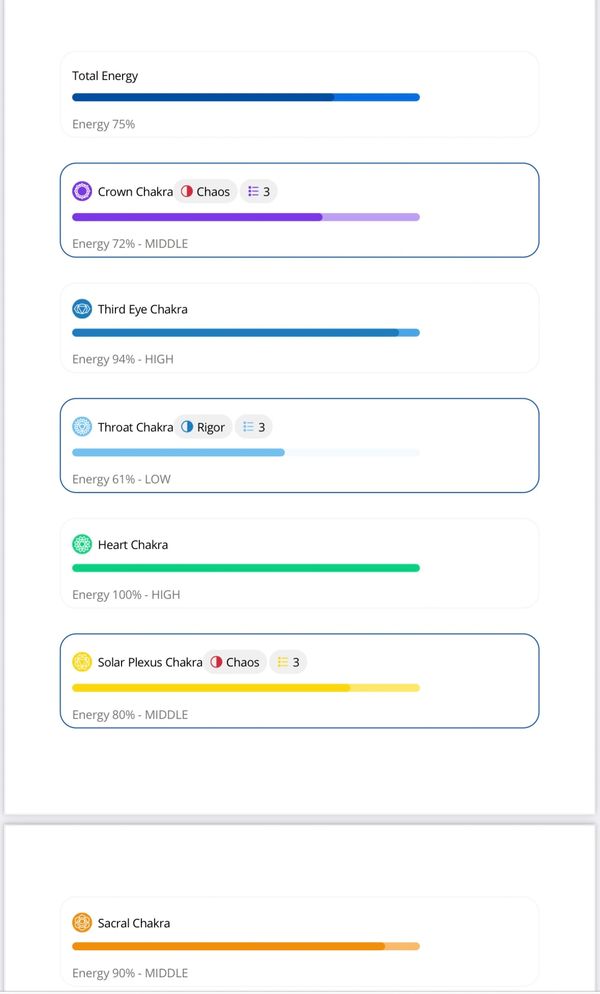Click the Energy 94% - HIGH label

coord(123,359)
